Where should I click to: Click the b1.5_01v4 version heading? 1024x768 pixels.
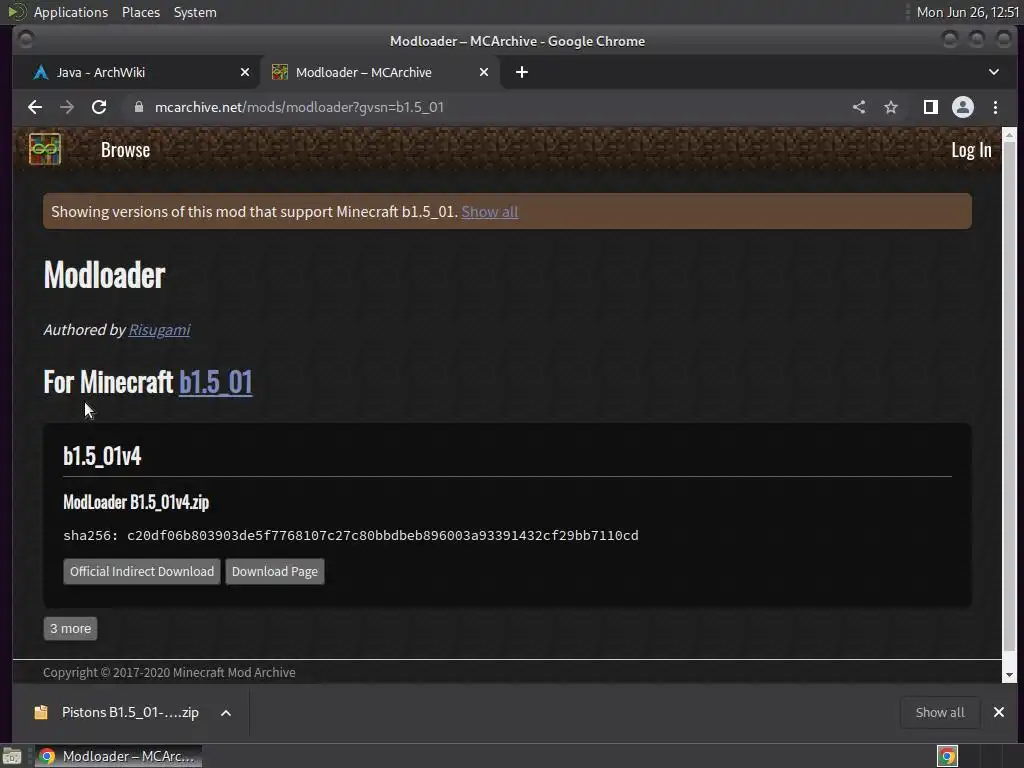pyautogui.click(x=102, y=456)
